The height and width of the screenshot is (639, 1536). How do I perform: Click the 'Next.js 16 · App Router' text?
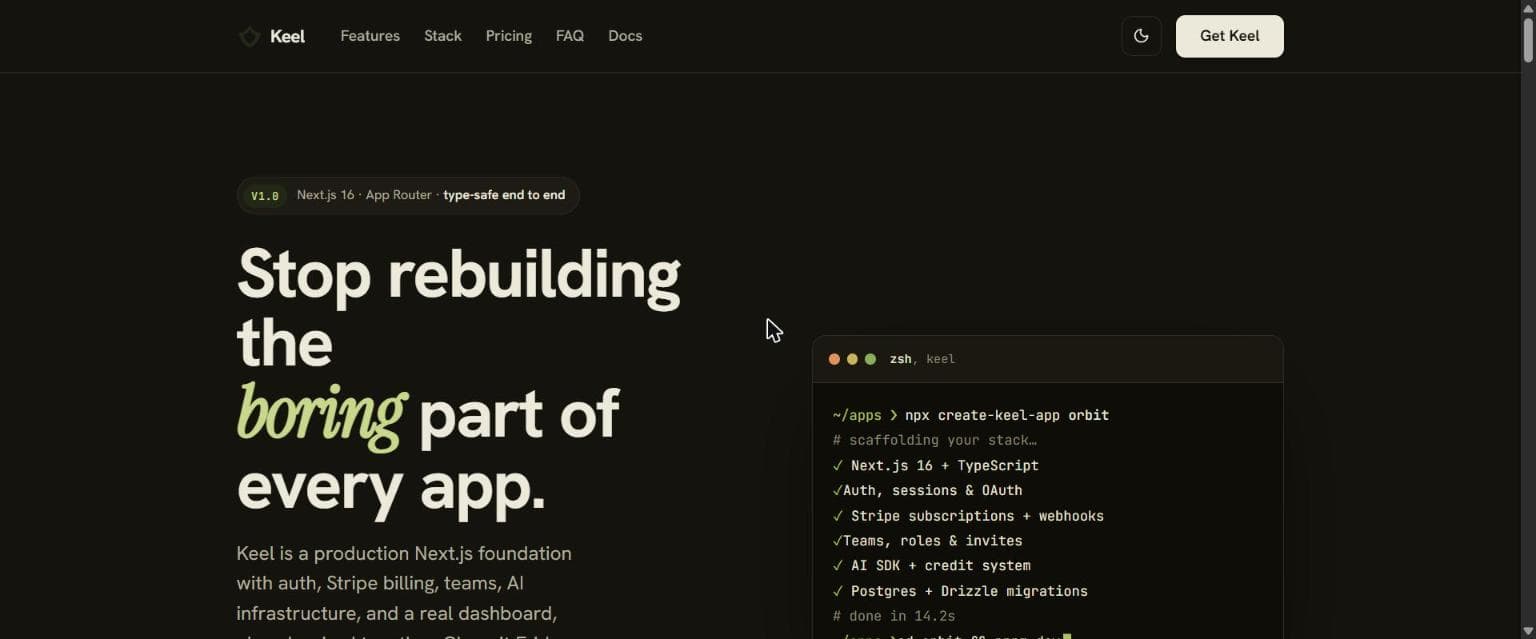[364, 195]
